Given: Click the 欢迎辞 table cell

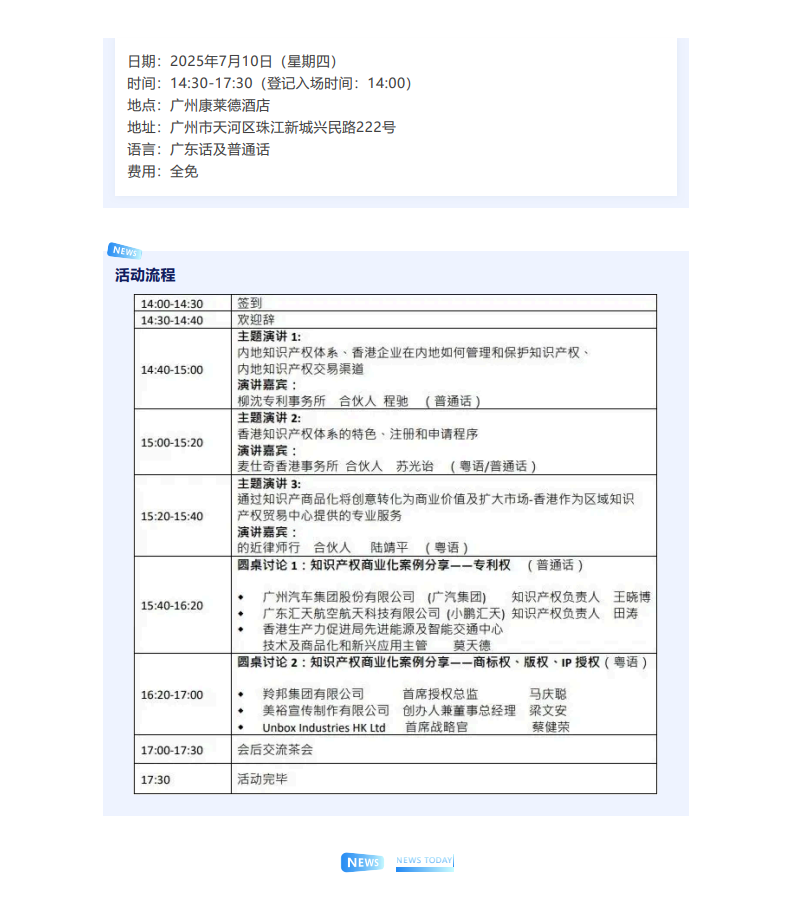Looking at the screenshot, I should (x=444, y=320).
